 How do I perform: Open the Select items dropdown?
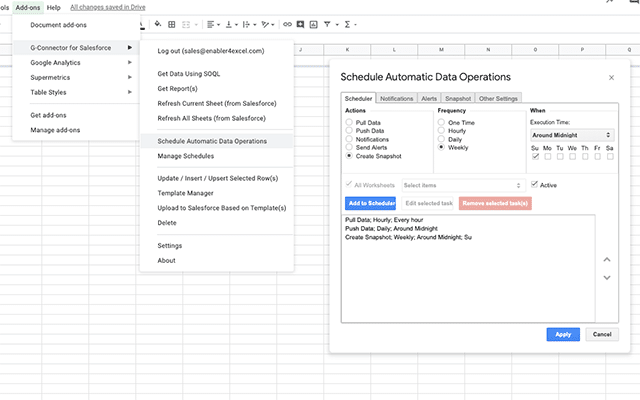pos(463,185)
